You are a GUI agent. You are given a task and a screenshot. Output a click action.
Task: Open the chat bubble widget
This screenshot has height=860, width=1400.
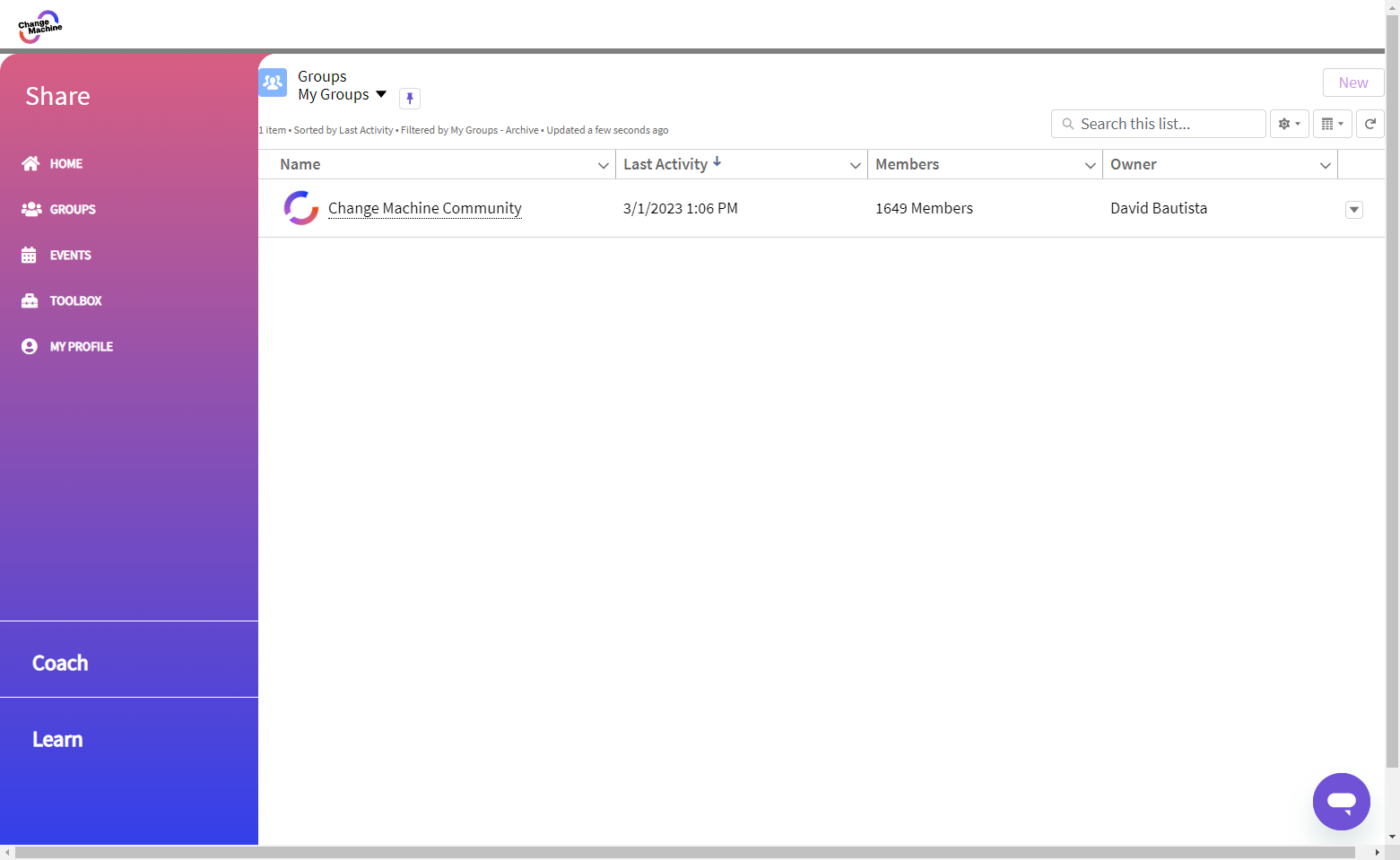point(1341,801)
